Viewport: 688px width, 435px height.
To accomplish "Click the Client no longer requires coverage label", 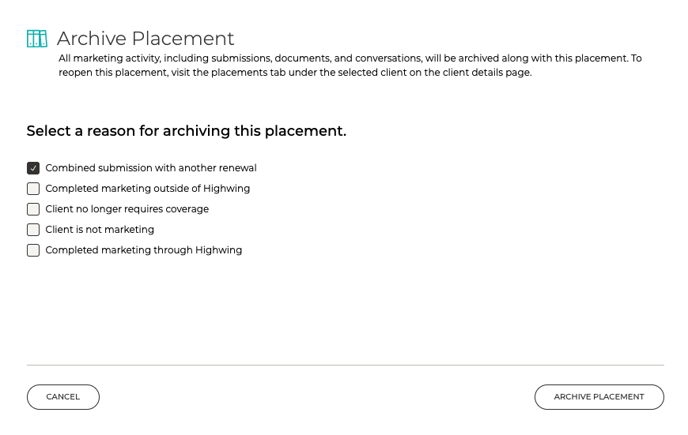I will coord(127,209).
